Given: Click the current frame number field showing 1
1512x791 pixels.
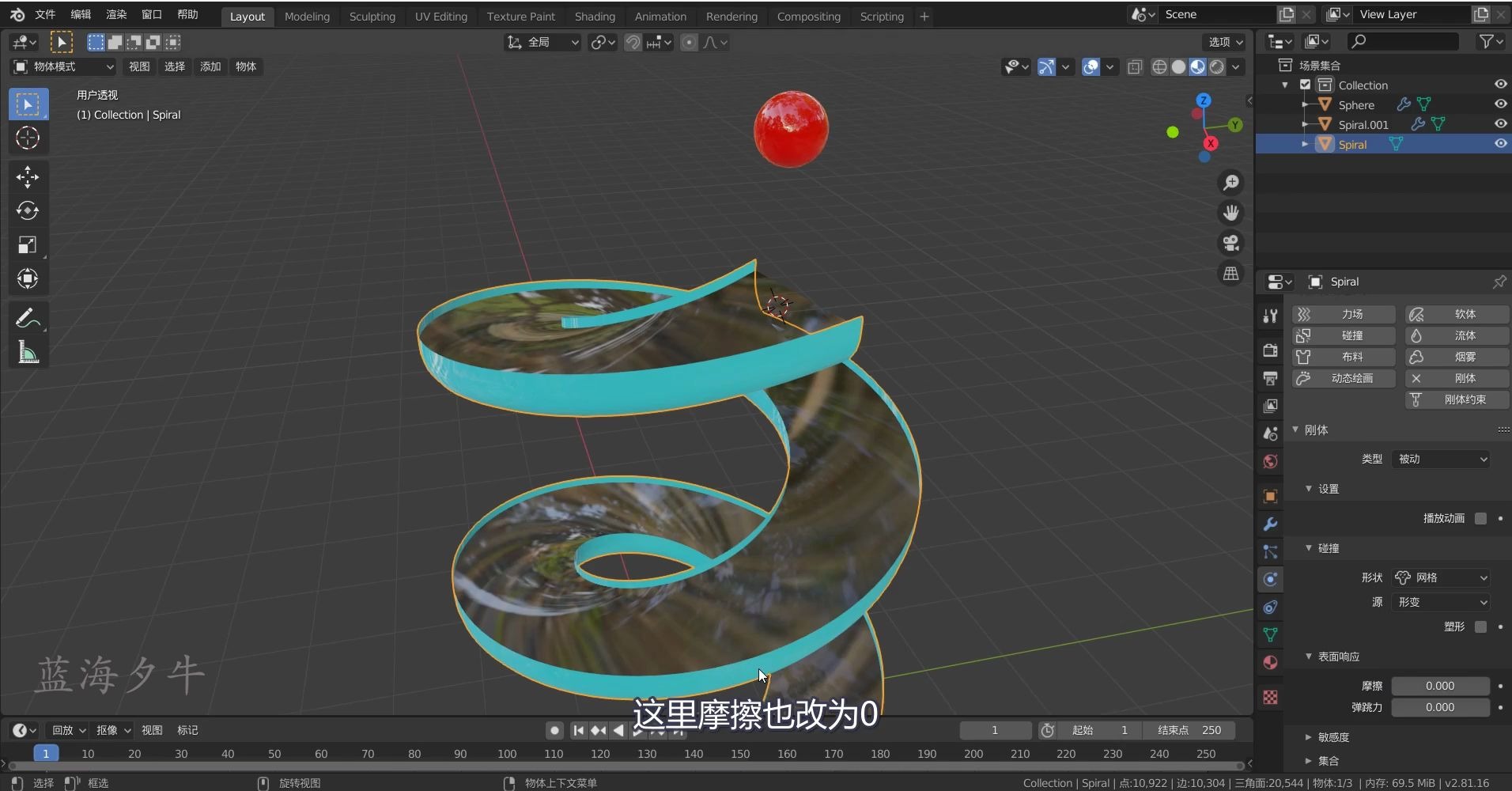Looking at the screenshot, I should pos(994,729).
